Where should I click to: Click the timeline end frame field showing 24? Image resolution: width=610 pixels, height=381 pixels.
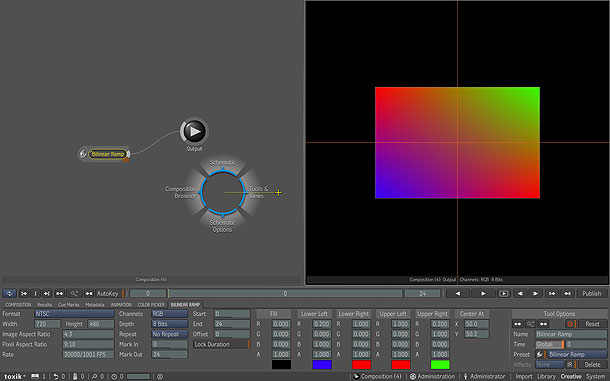[x=422, y=293]
